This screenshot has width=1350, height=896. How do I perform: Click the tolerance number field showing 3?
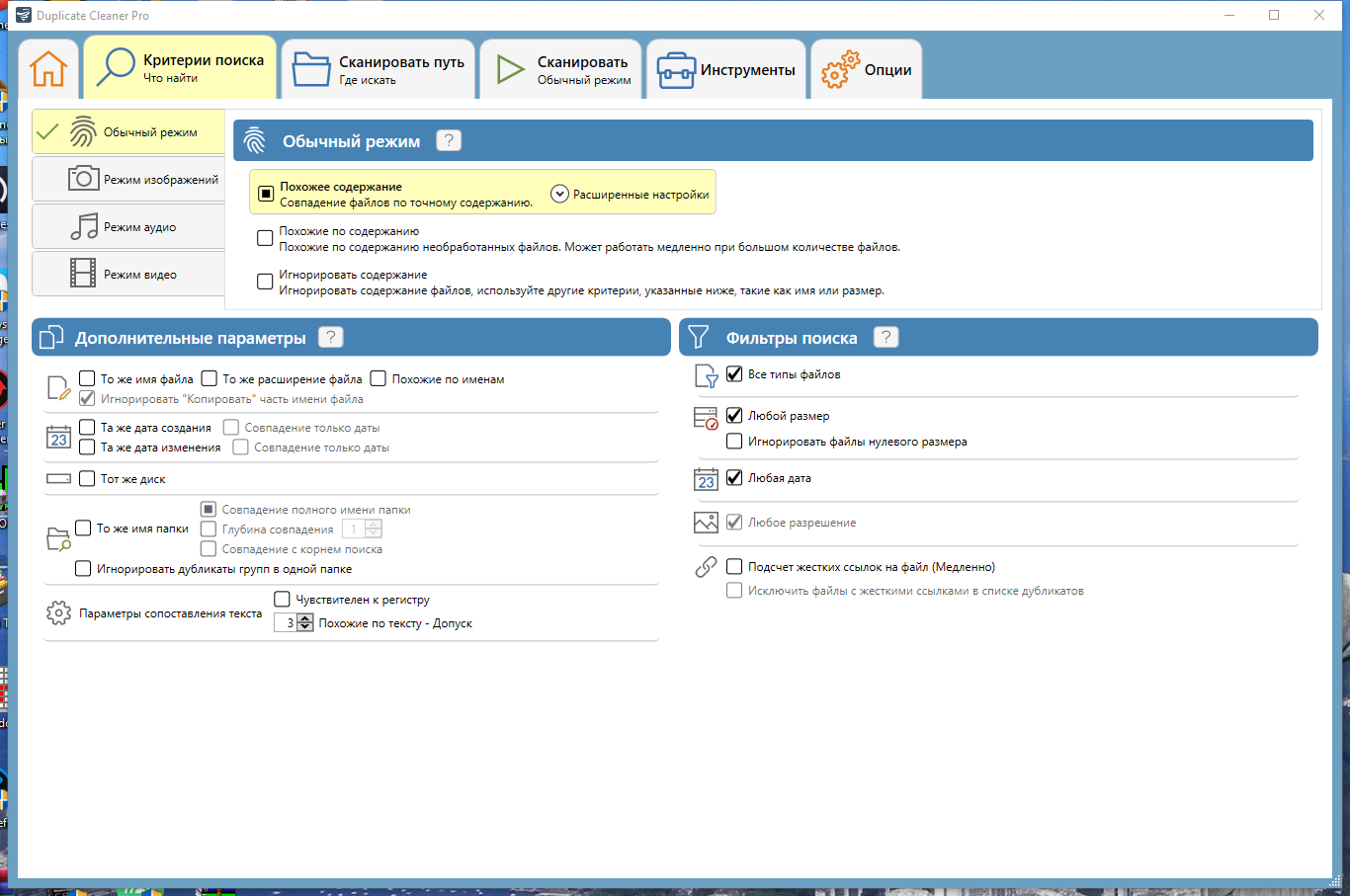(287, 623)
